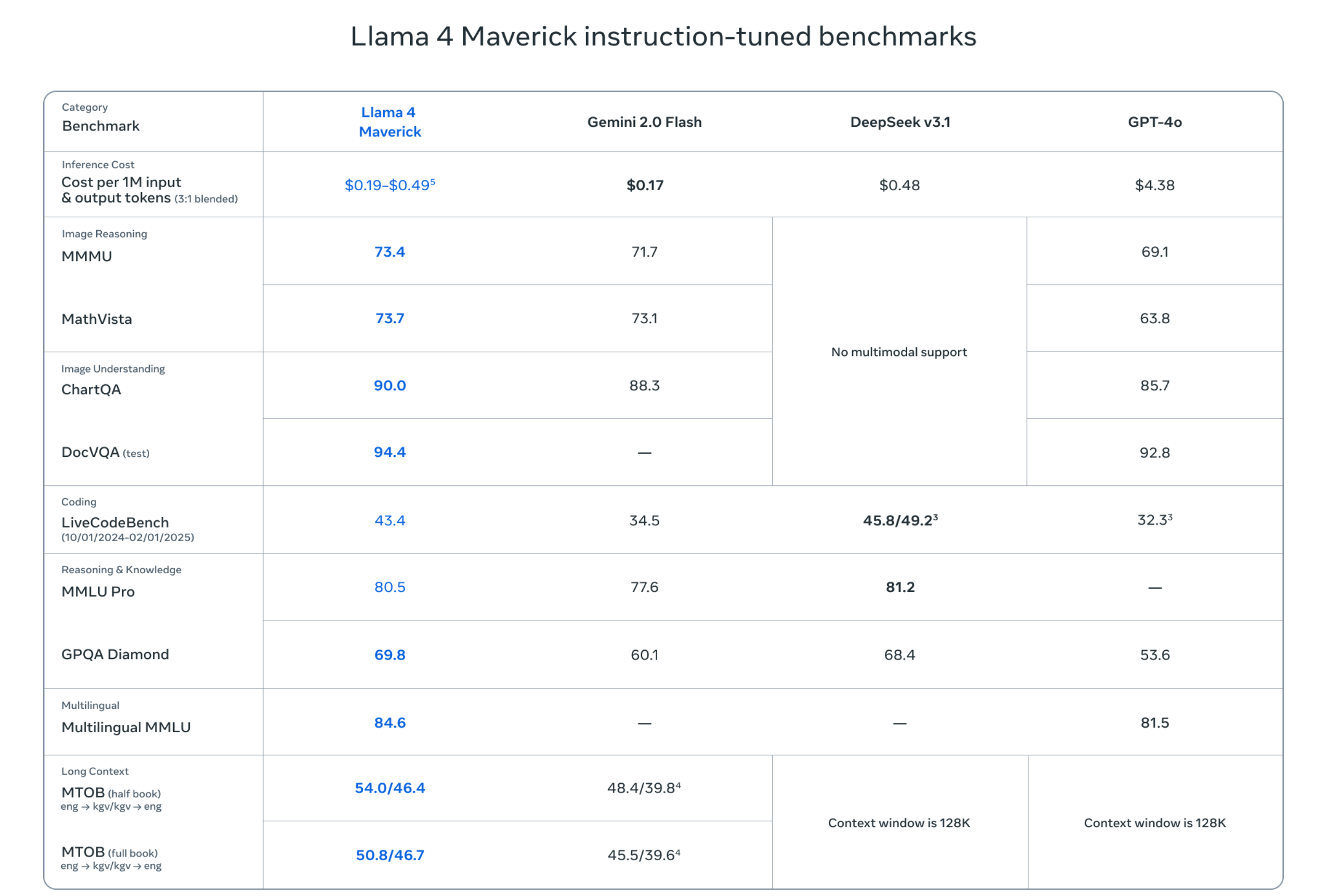The width and height of the screenshot is (1329, 896).
Task: Click the '84.6' Multilingual MMLU score
Action: click(x=390, y=722)
